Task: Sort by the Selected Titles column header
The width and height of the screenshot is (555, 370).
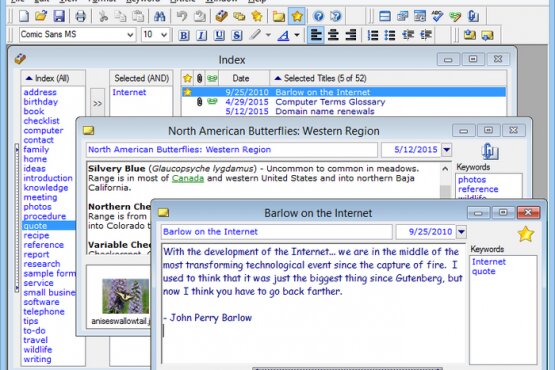Action: pyautogui.click(x=389, y=78)
